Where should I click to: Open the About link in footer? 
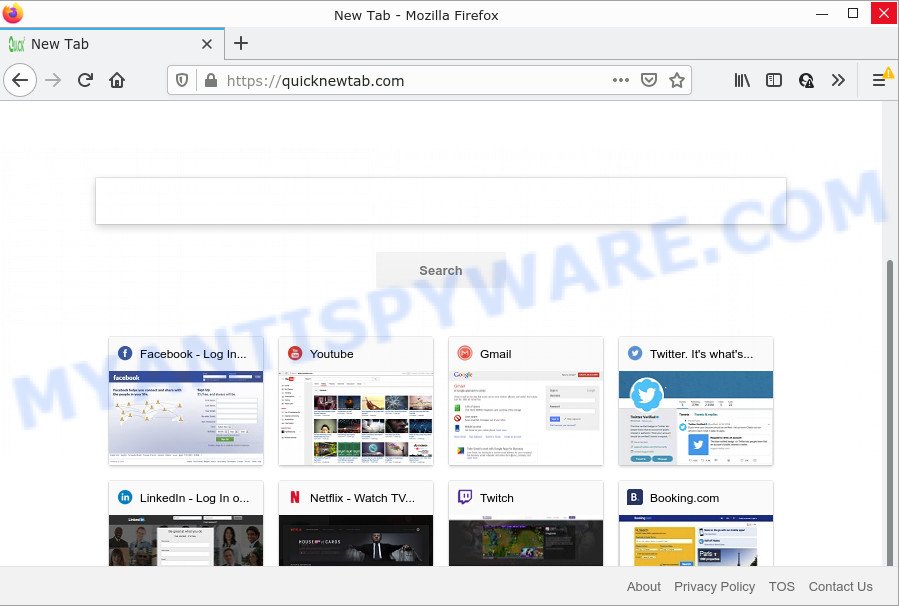point(643,587)
